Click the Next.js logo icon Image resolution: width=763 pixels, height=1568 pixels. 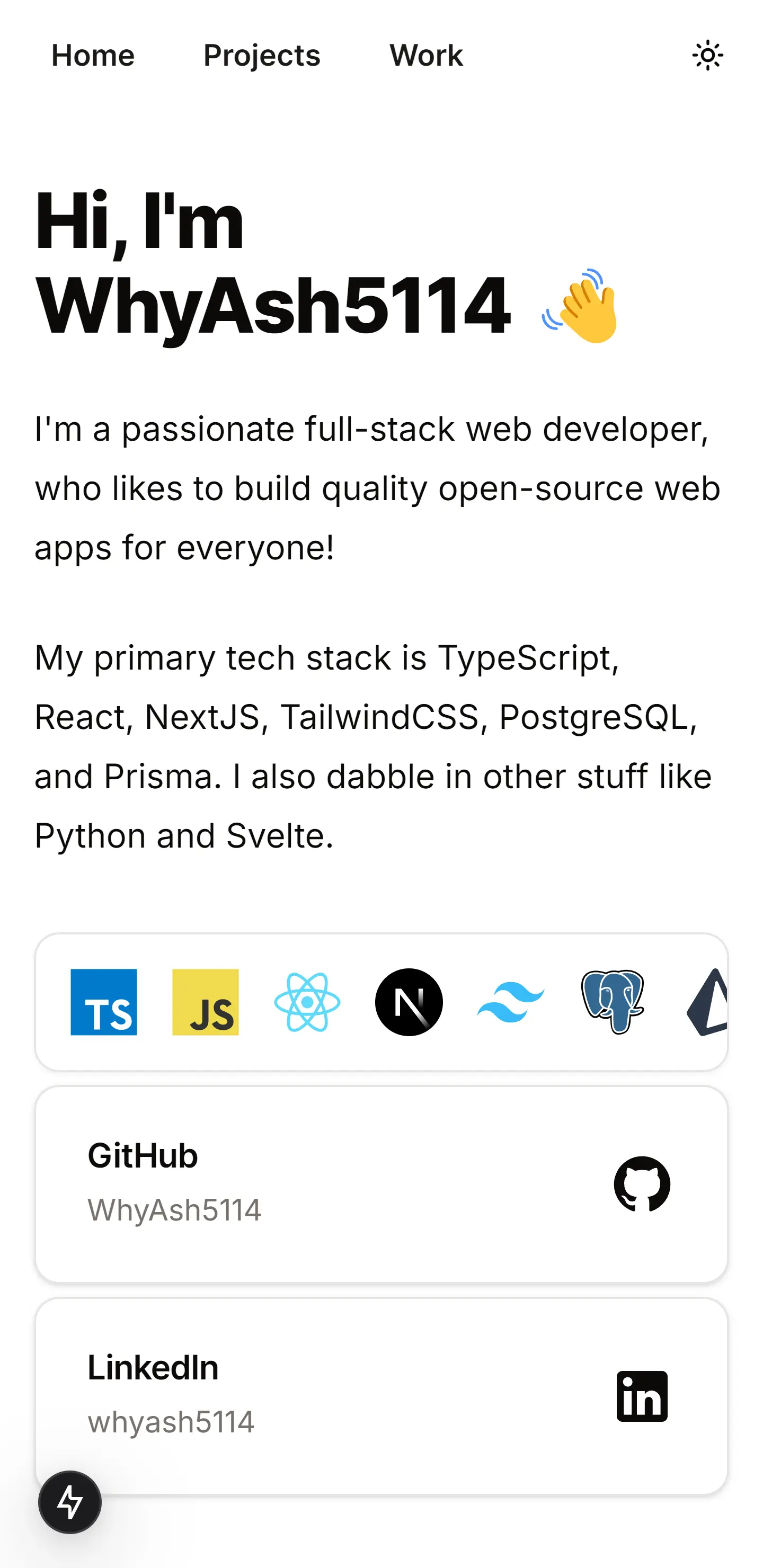[409, 1002]
